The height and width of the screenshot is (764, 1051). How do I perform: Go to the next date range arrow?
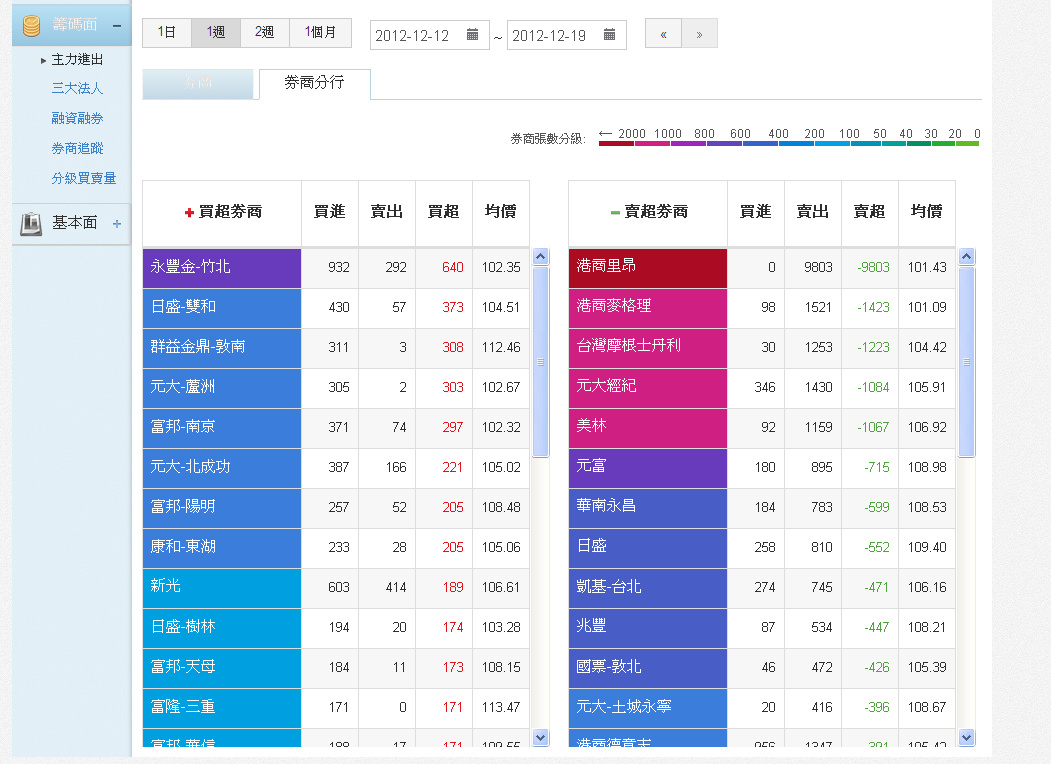point(699,34)
